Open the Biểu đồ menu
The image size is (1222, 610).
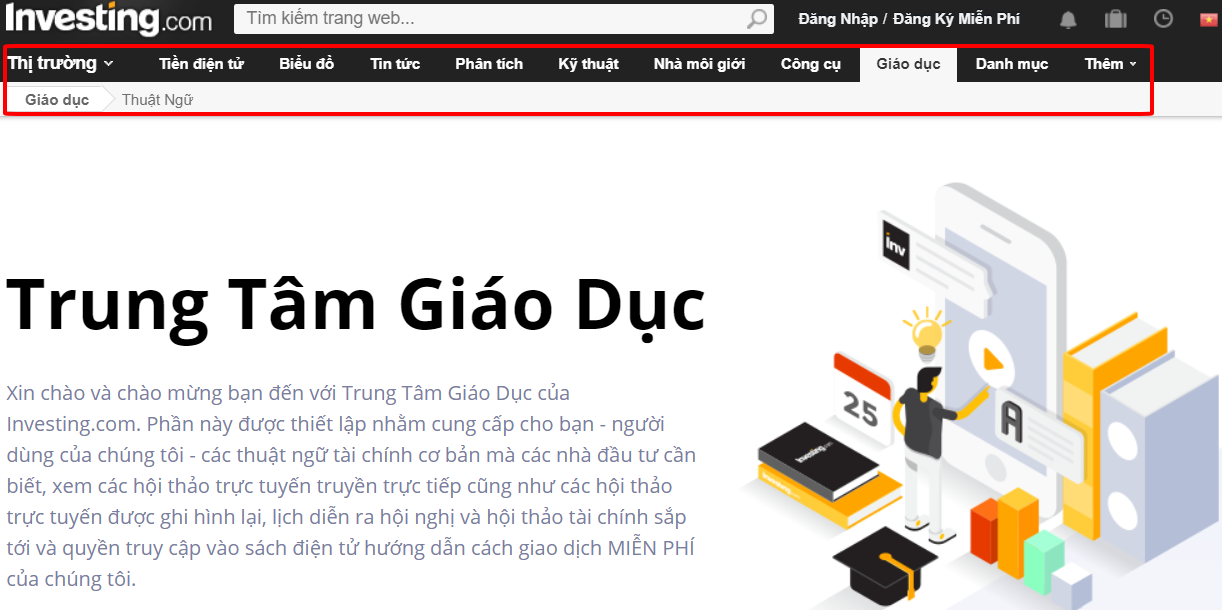point(306,64)
